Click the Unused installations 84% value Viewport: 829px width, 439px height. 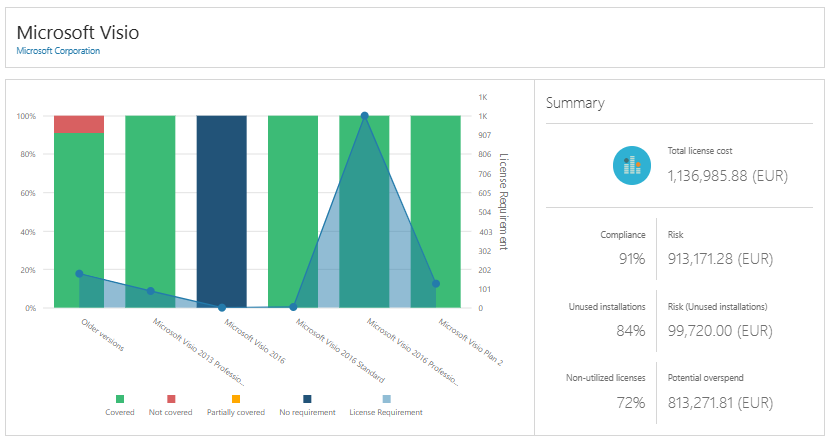tap(630, 330)
